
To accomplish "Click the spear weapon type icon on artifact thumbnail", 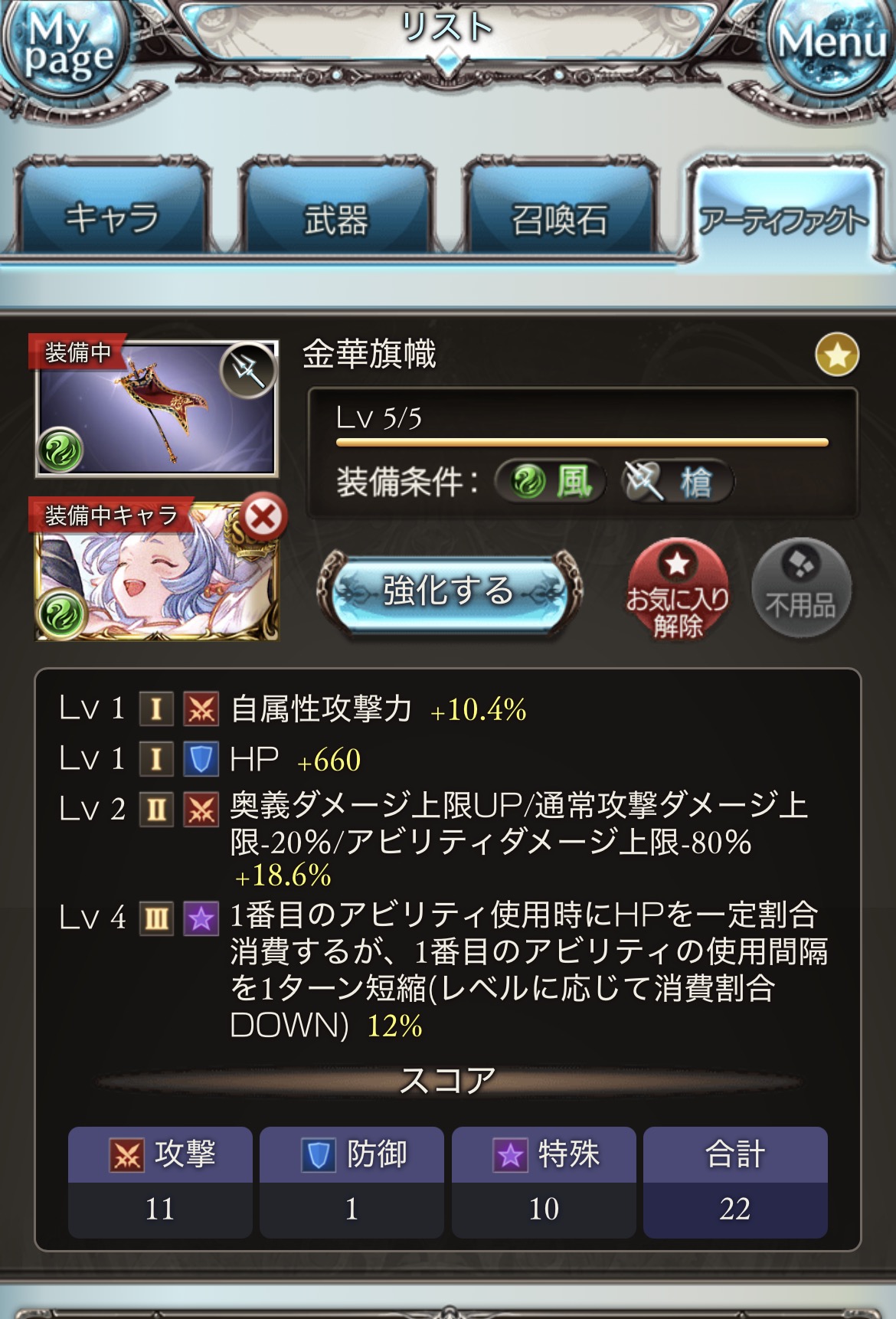I will tap(248, 371).
